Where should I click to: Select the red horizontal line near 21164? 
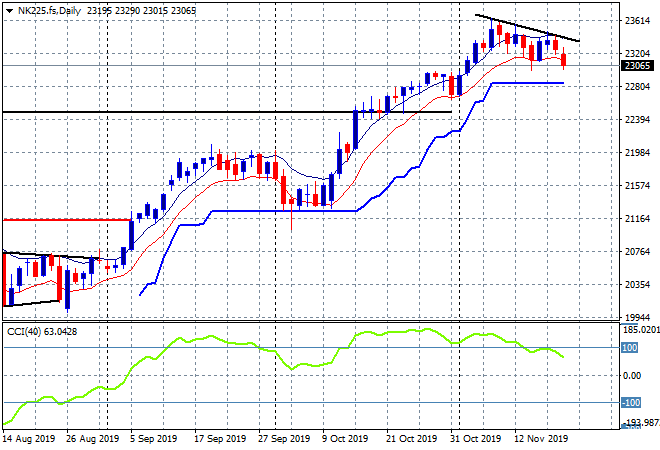click(x=67, y=220)
